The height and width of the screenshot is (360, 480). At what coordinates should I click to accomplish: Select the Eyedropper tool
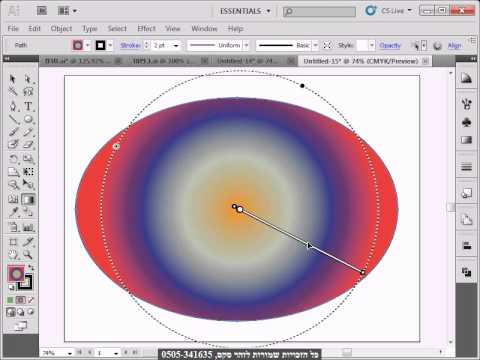tap(13, 212)
